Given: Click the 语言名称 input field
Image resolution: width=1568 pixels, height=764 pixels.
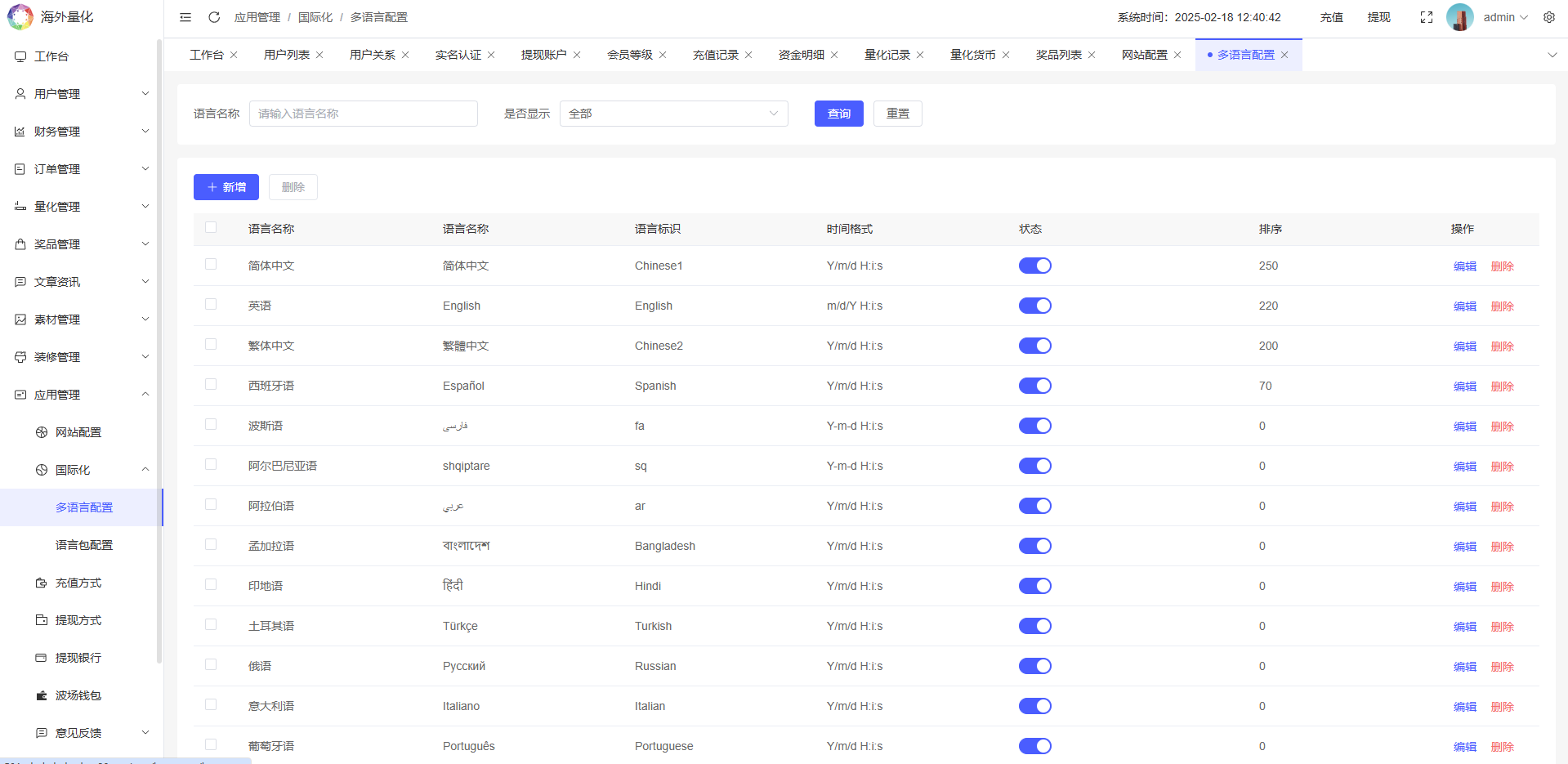Looking at the screenshot, I should (x=363, y=114).
